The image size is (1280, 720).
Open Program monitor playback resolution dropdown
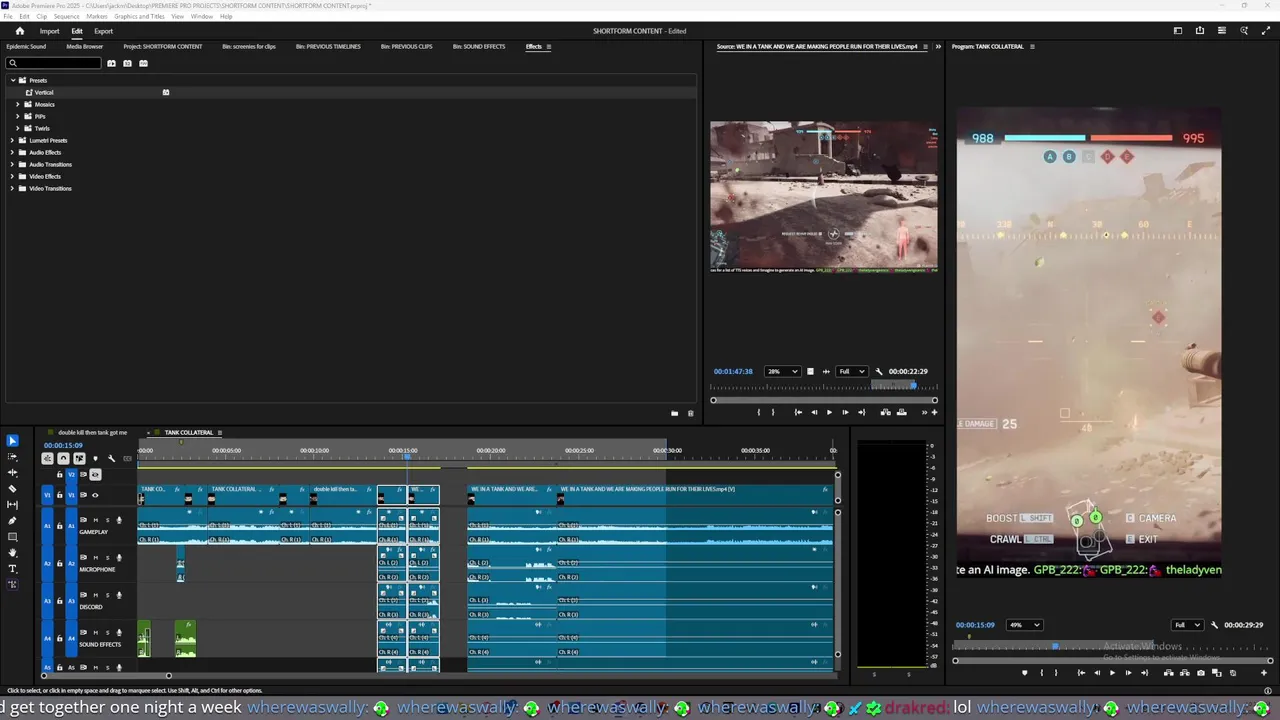[x=1187, y=625]
